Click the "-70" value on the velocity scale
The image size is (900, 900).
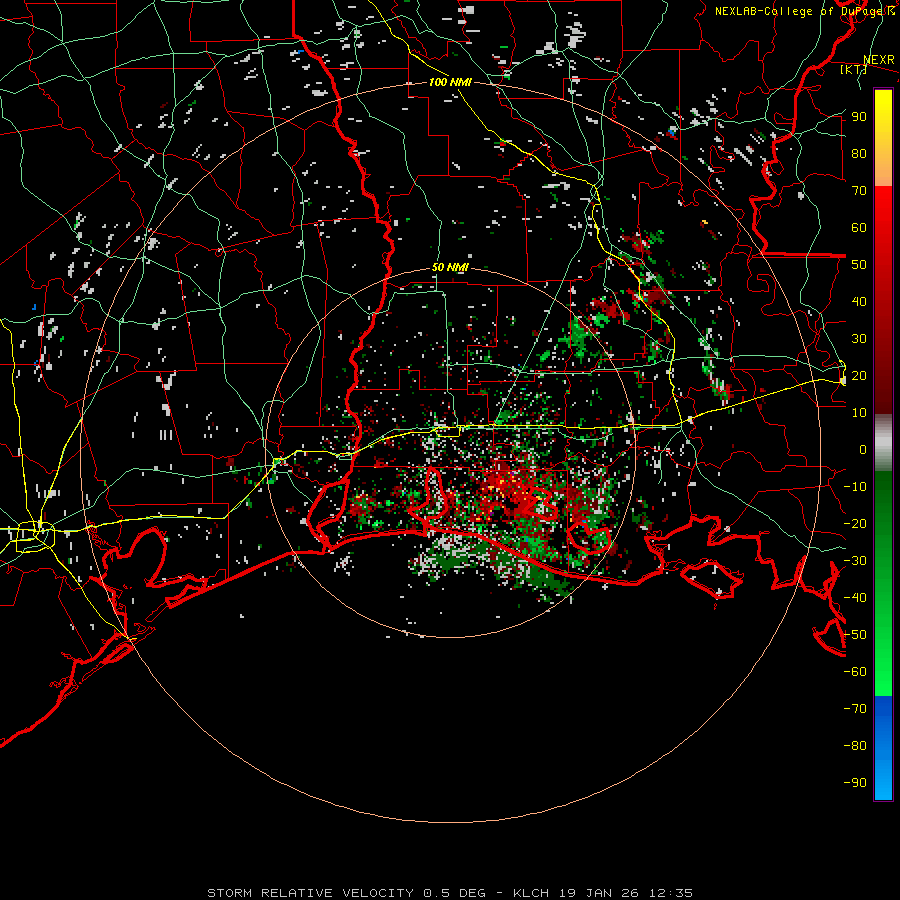tap(855, 708)
